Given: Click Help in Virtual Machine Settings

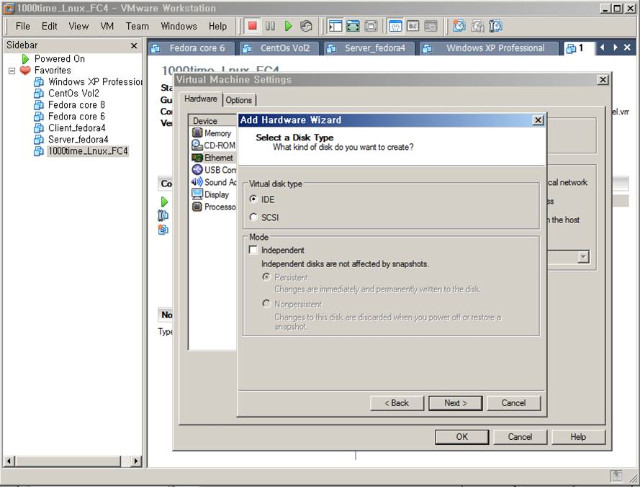Looking at the screenshot, I should (x=578, y=437).
